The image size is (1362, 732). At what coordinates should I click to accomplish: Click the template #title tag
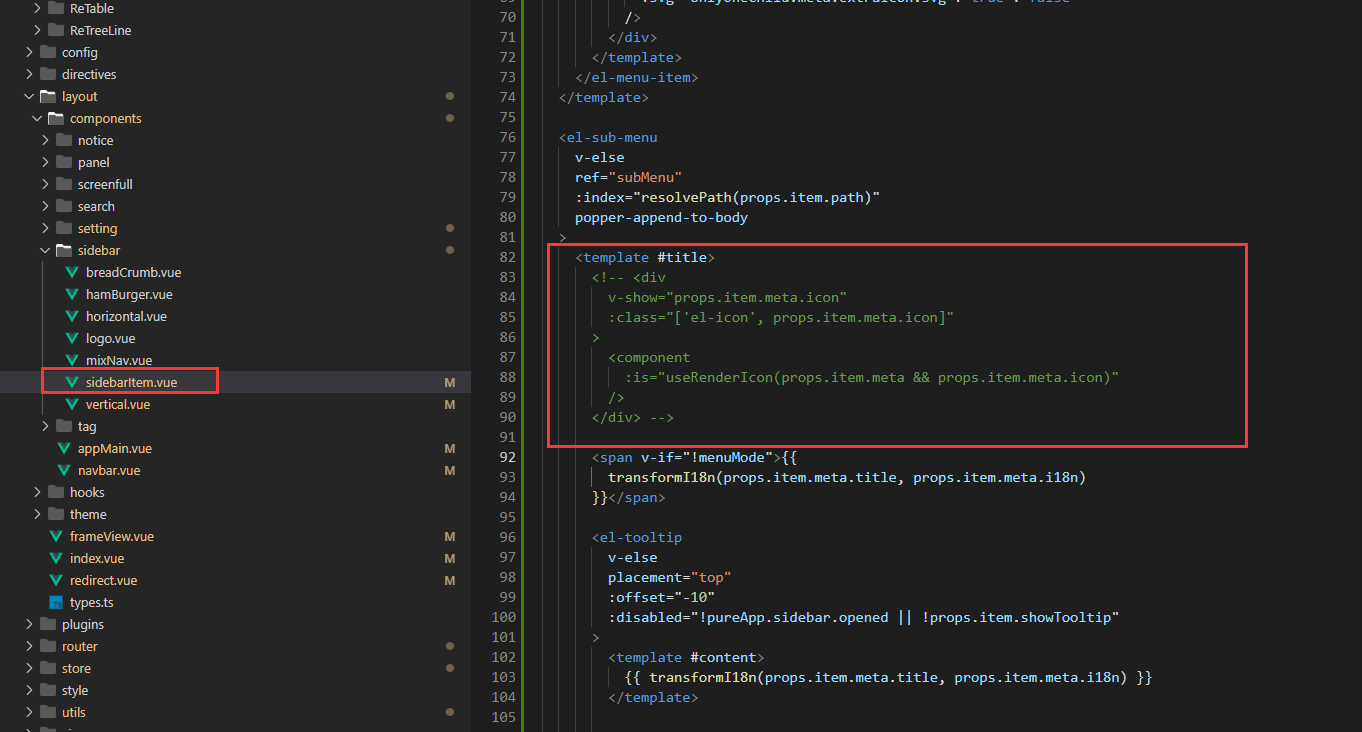pyautogui.click(x=645, y=257)
